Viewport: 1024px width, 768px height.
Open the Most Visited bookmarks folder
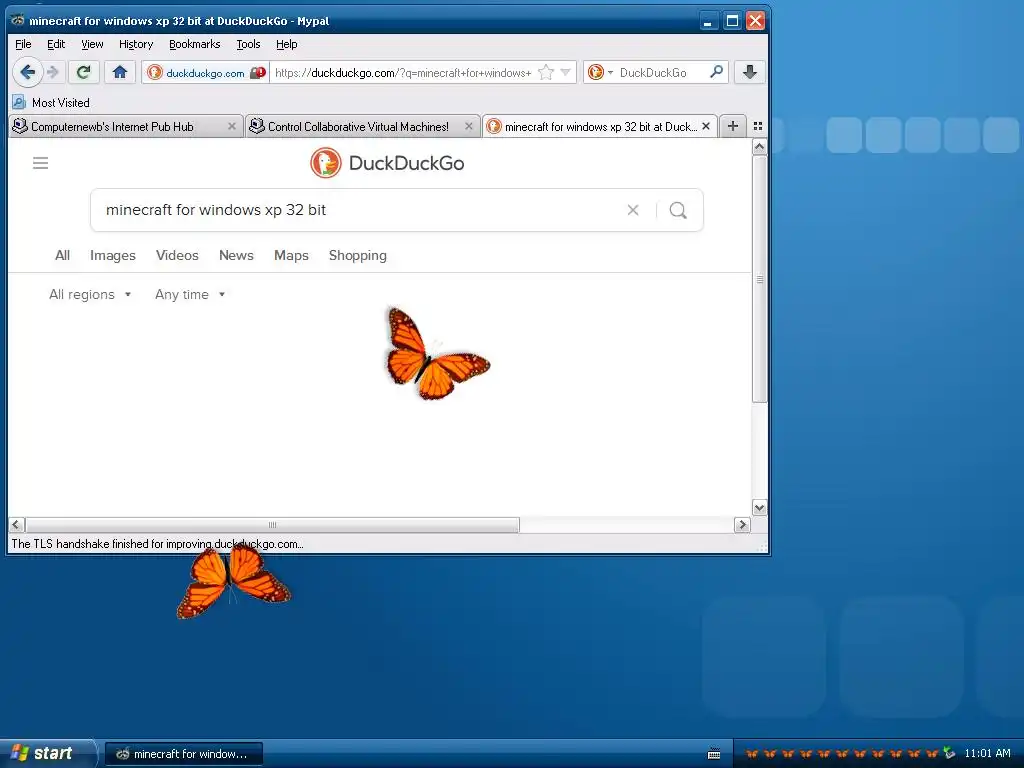(51, 103)
